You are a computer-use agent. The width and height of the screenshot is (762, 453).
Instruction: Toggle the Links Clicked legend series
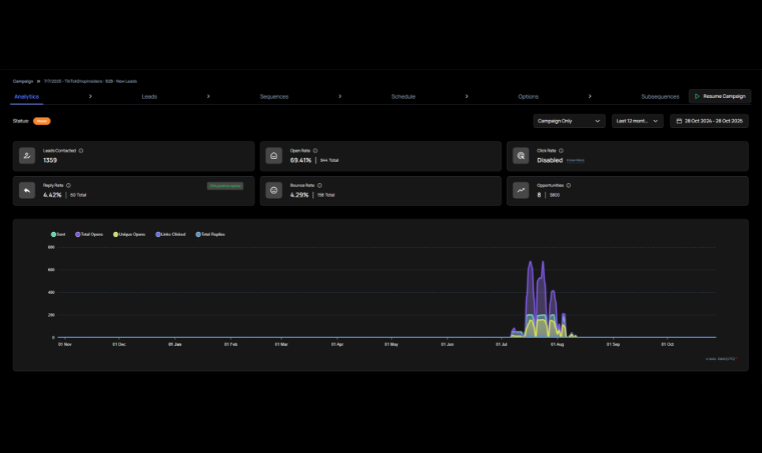[170, 234]
